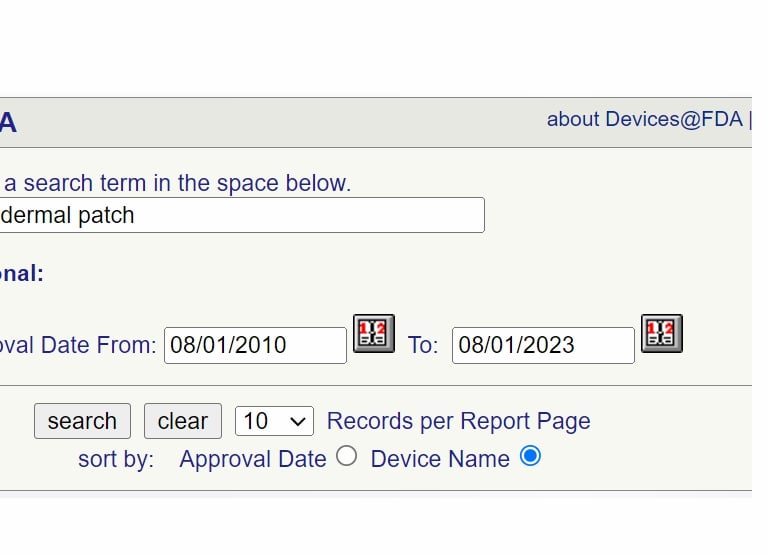Click the Approval Date sort label text
768x555 pixels.
(252, 459)
